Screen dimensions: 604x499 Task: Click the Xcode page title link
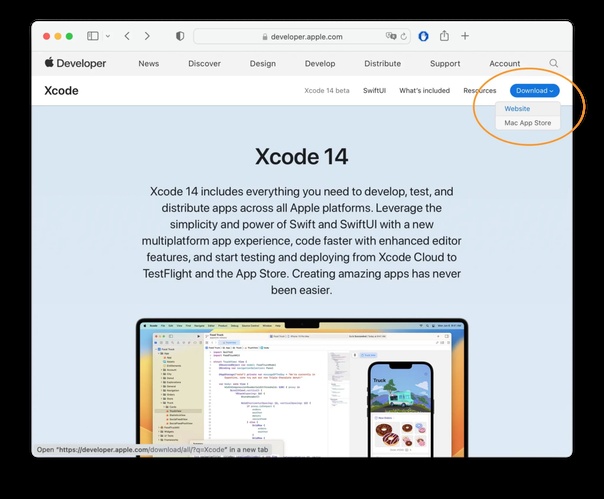click(x=61, y=91)
